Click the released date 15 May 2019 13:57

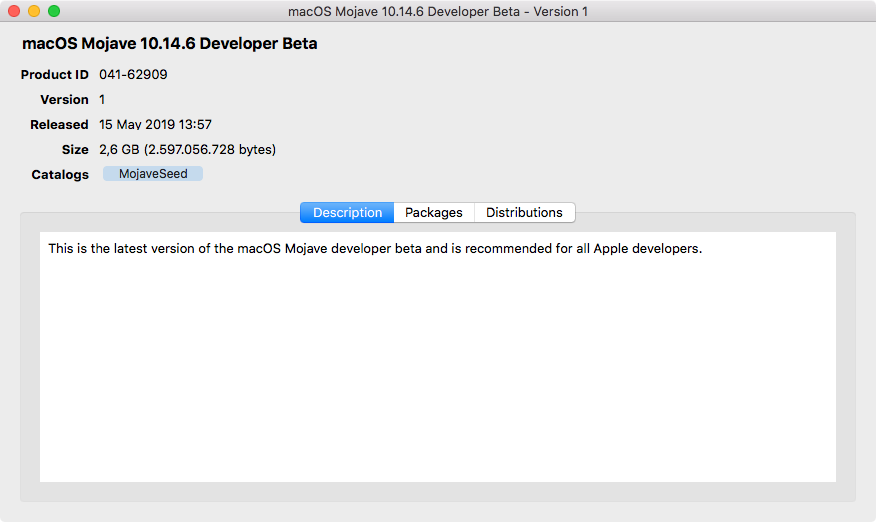click(x=155, y=125)
